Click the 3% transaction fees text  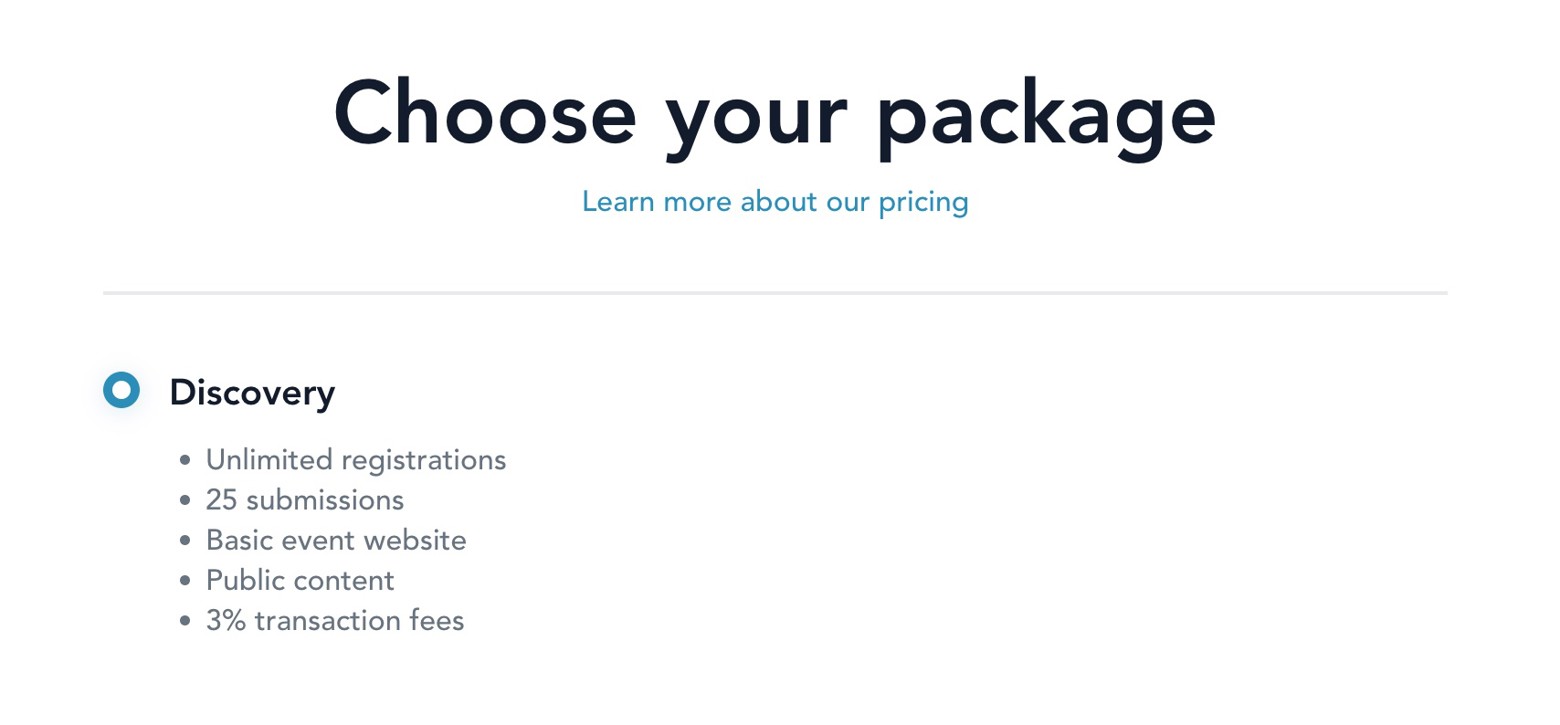click(335, 621)
